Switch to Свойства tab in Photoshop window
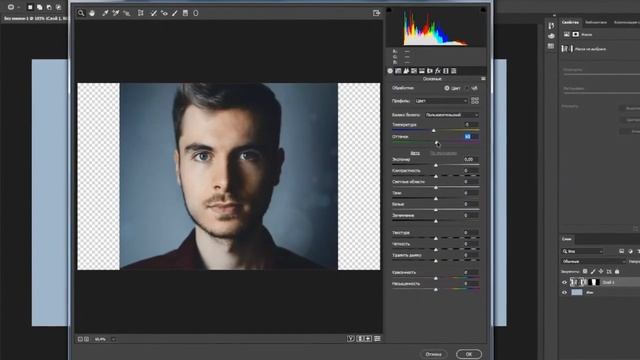Image resolution: width=640 pixels, height=360 pixels. 570,22
